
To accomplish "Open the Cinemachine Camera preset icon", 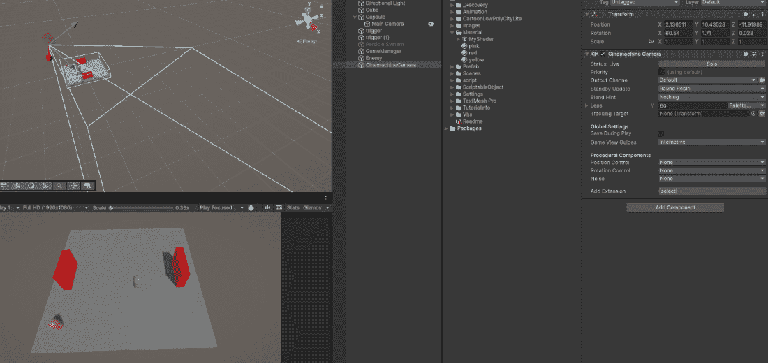I will tap(754, 54).
